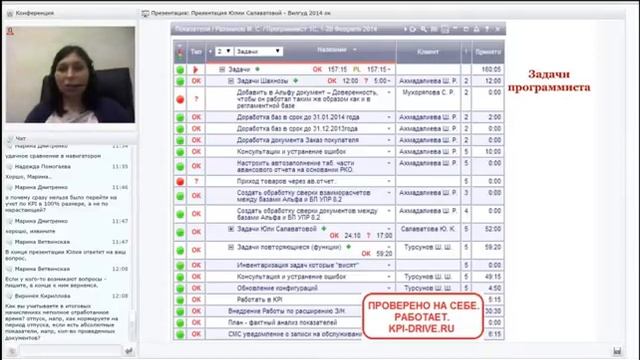Select task План - фактный анализ показателей

282,322
